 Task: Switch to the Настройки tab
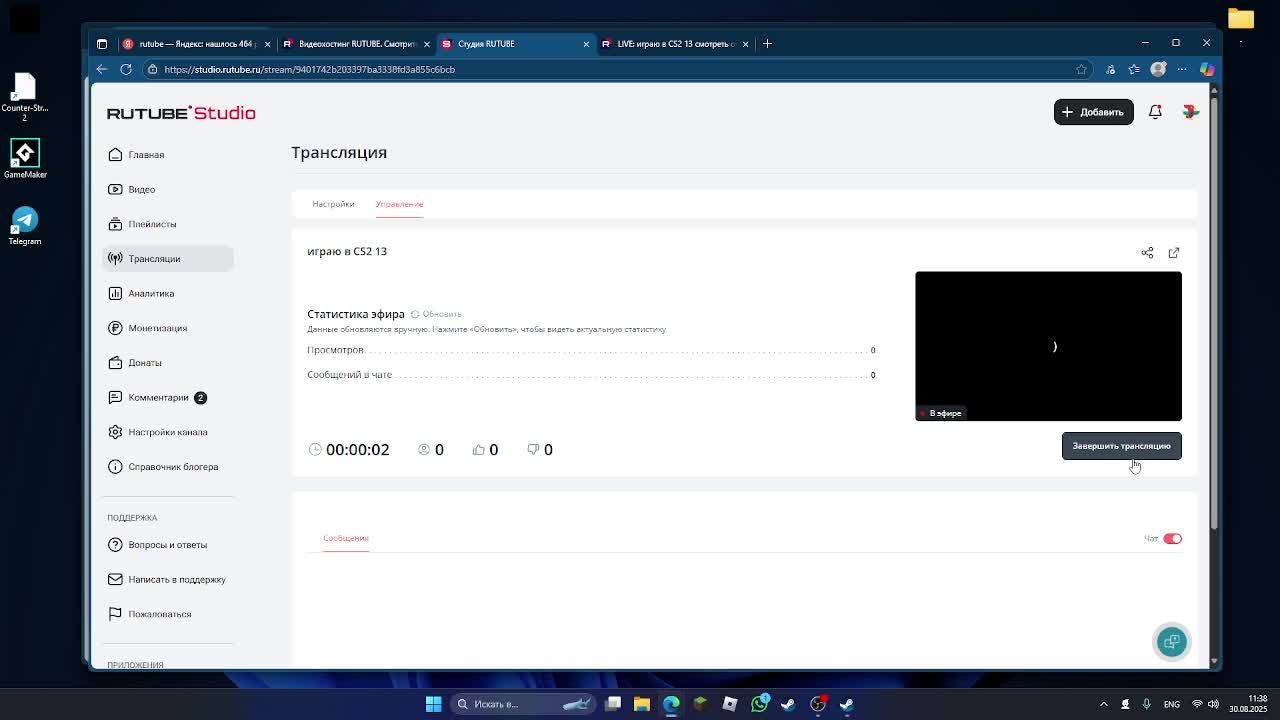(333, 204)
